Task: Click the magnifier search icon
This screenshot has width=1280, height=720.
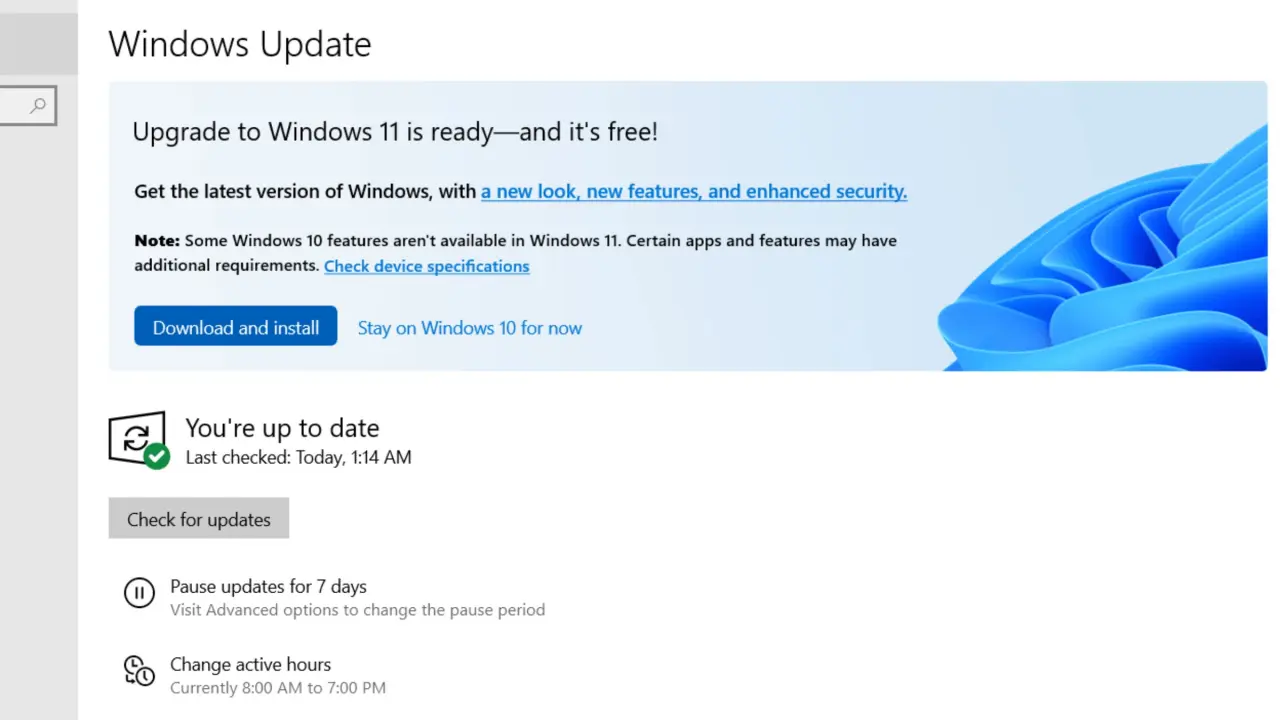Action: pyautogui.click(x=38, y=105)
